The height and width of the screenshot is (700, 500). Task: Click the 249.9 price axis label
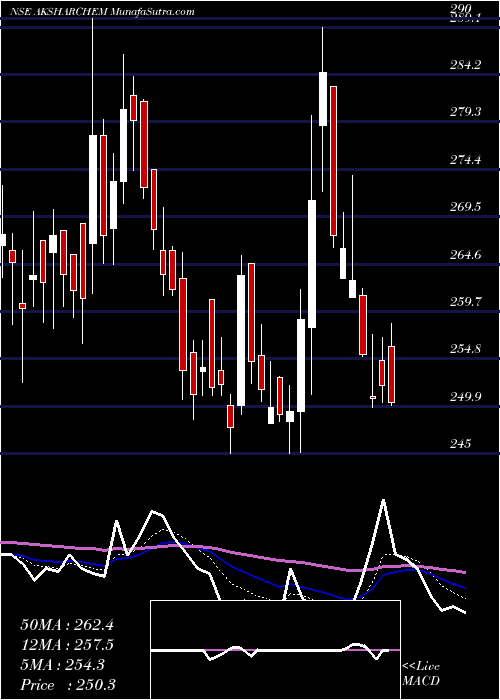(466, 396)
